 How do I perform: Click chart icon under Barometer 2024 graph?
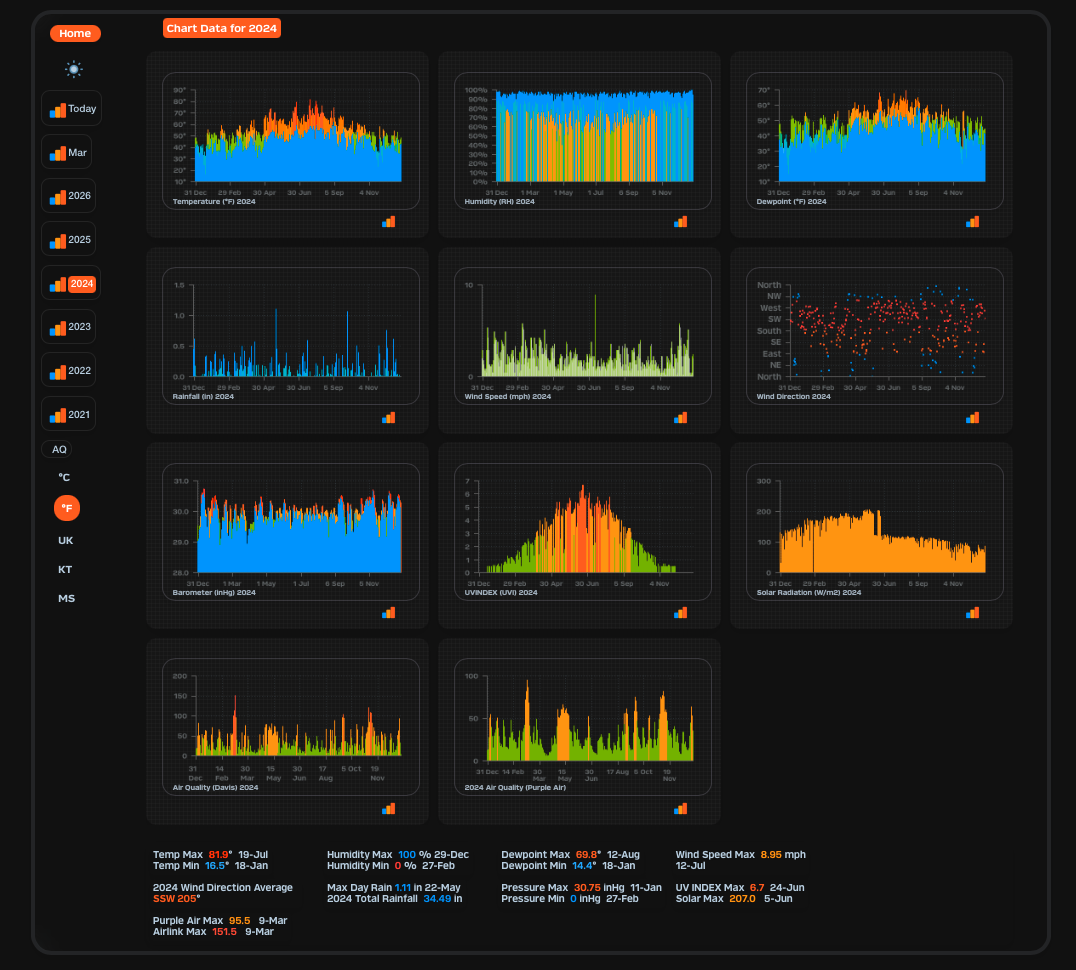[388, 613]
